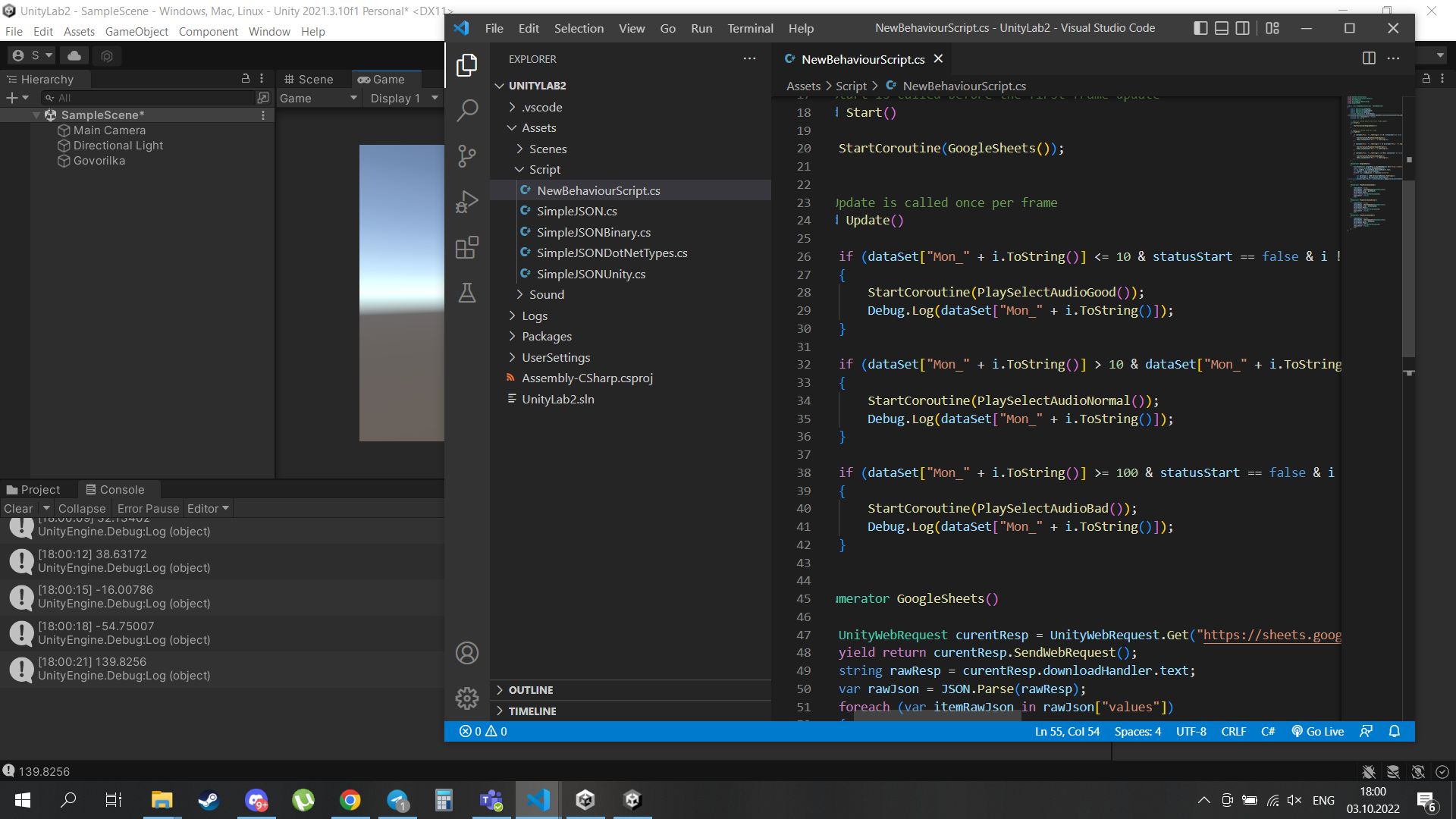Open the Testing flask icon

click(467, 293)
